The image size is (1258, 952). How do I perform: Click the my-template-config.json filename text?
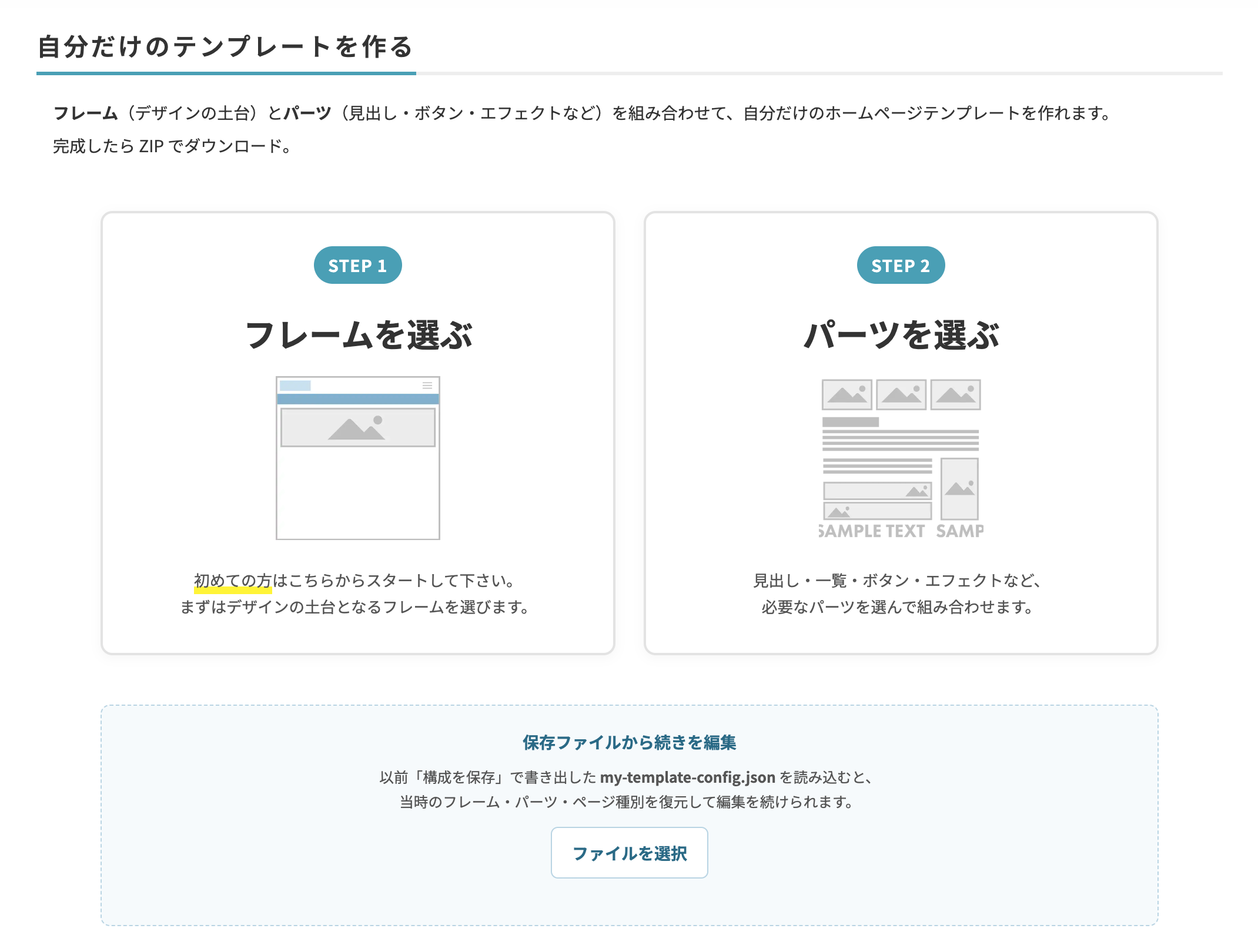pos(687,777)
